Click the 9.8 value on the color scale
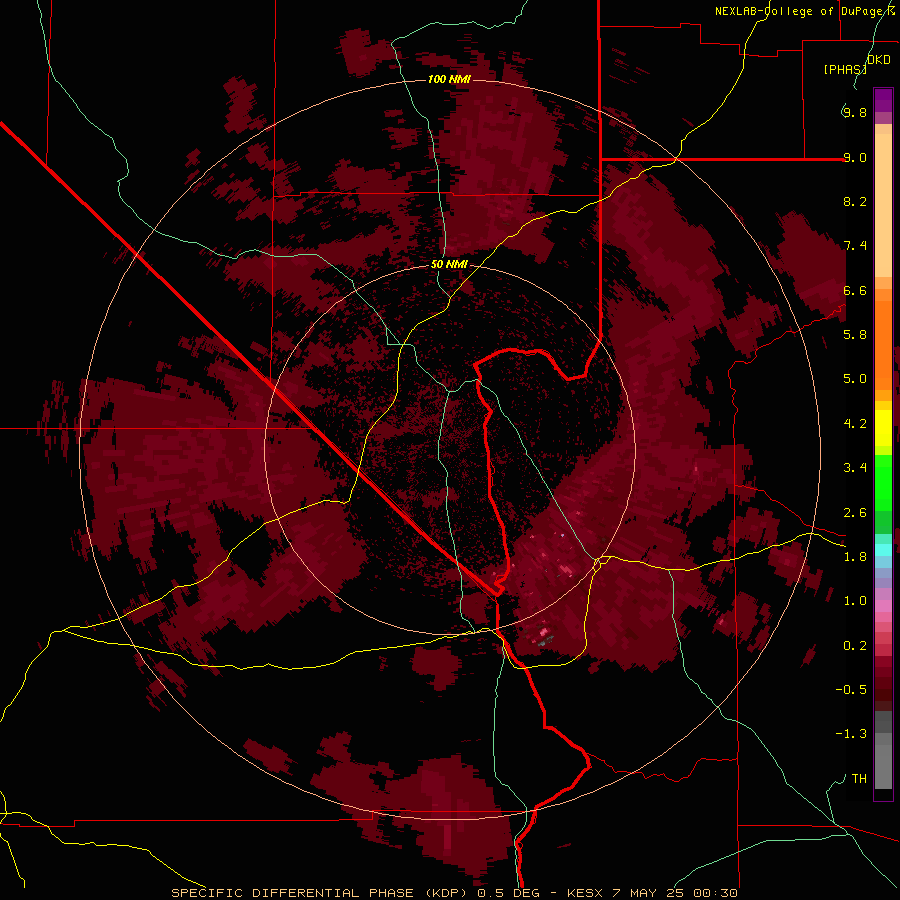 (x=855, y=112)
